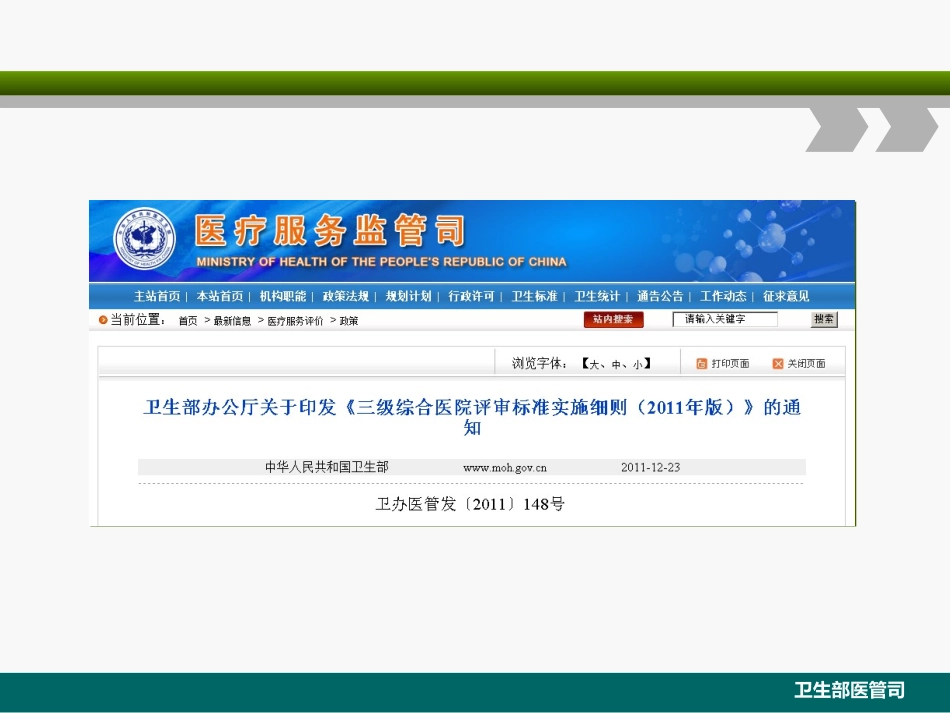This screenshot has width=950, height=713.
Task: Open the 政策法规 navigation item
Action: tap(345, 296)
